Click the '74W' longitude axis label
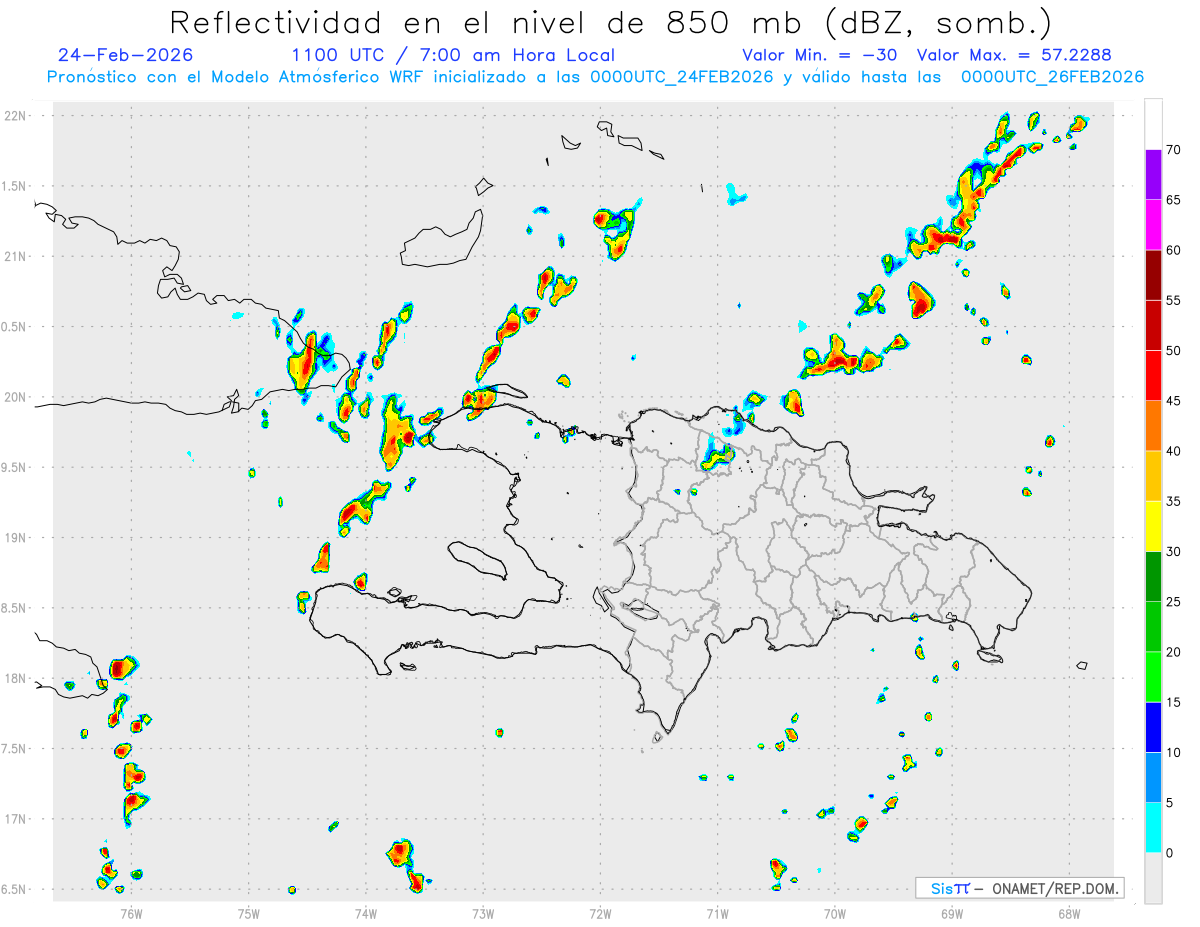Viewport: 1200px width, 927px height. [366, 913]
